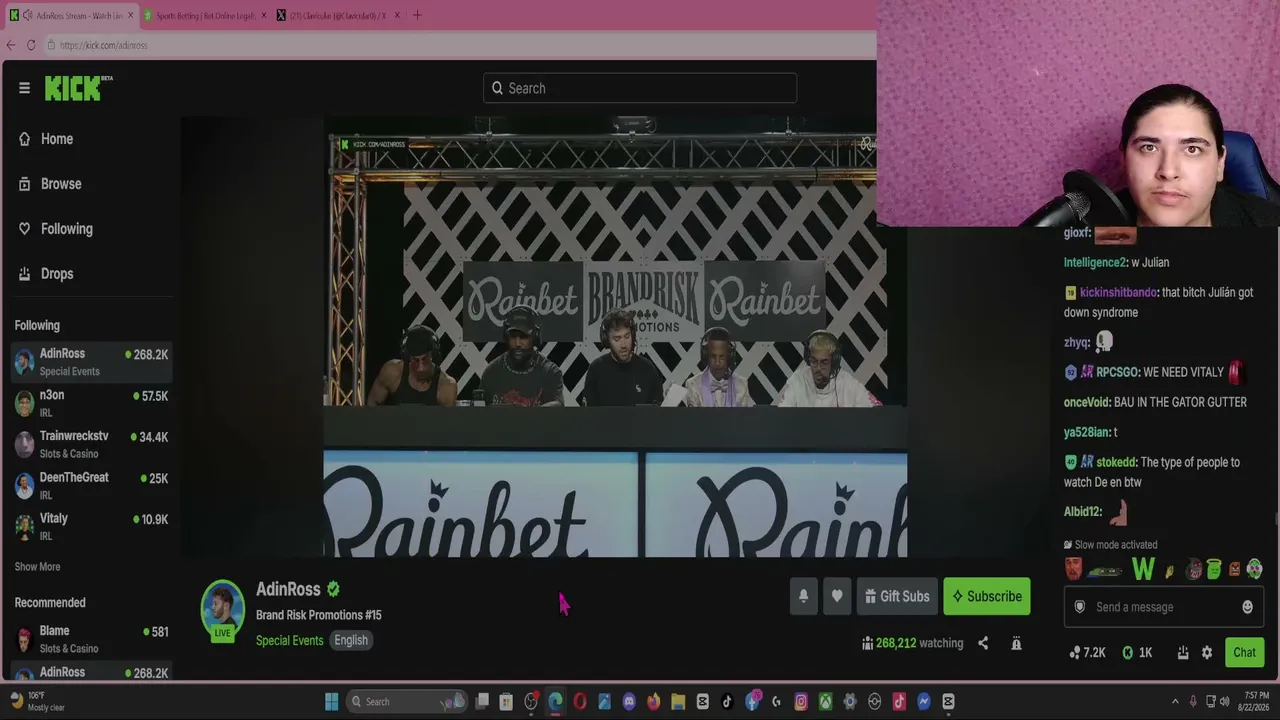Insert the green W emote
Screen dimensions: 1280x720
pyautogui.click(x=1143, y=570)
